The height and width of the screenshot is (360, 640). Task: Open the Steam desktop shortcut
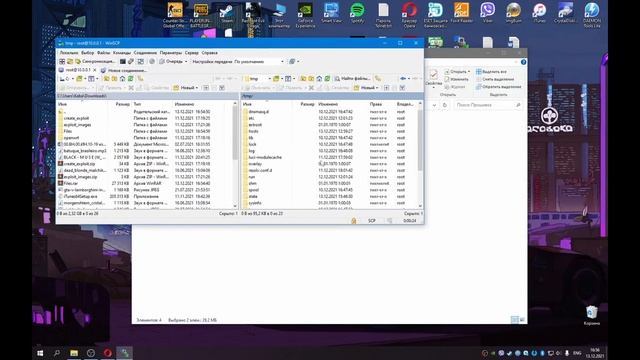[x=227, y=13]
